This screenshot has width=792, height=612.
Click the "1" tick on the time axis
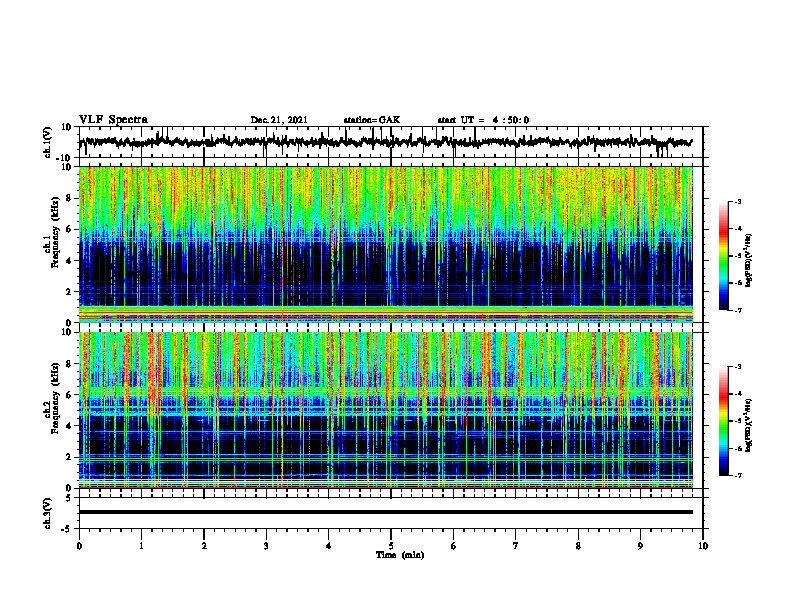141,546
